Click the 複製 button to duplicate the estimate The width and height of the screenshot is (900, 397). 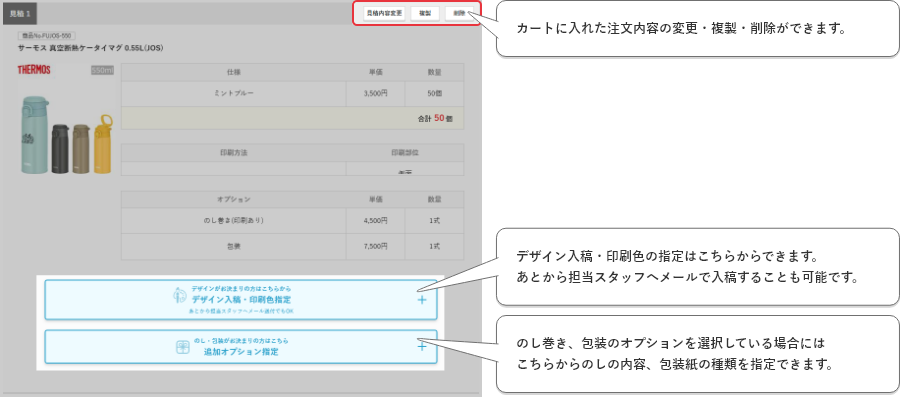[x=425, y=13]
